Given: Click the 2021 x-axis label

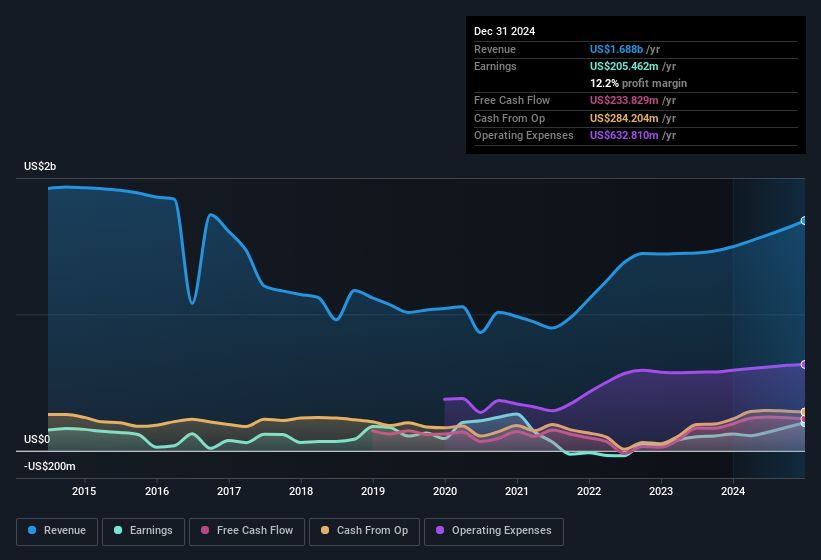Looking at the screenshot, I should click(x=517, y=491).
